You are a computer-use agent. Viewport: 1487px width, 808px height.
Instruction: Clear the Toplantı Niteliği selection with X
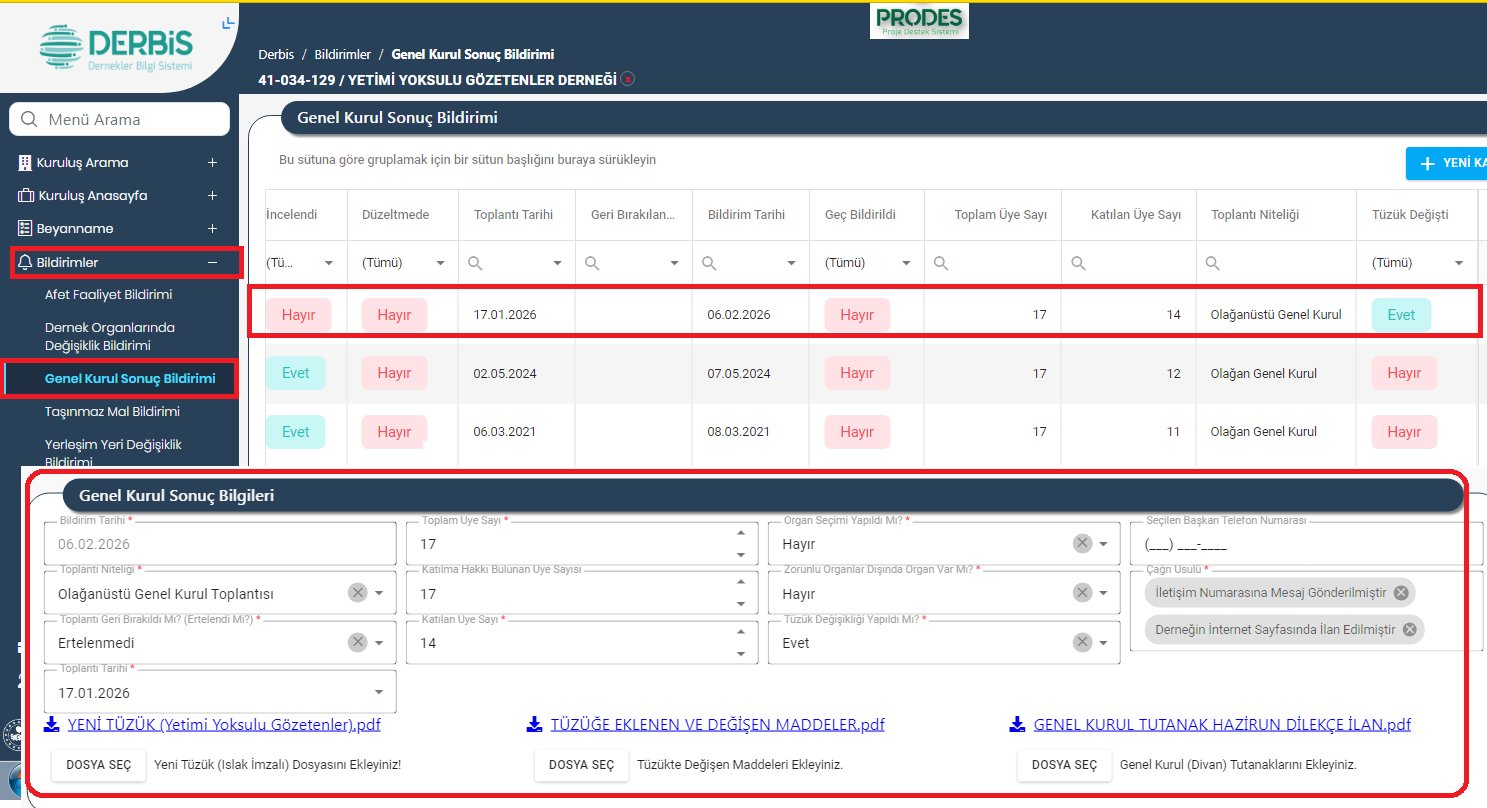tap(357, 593)
